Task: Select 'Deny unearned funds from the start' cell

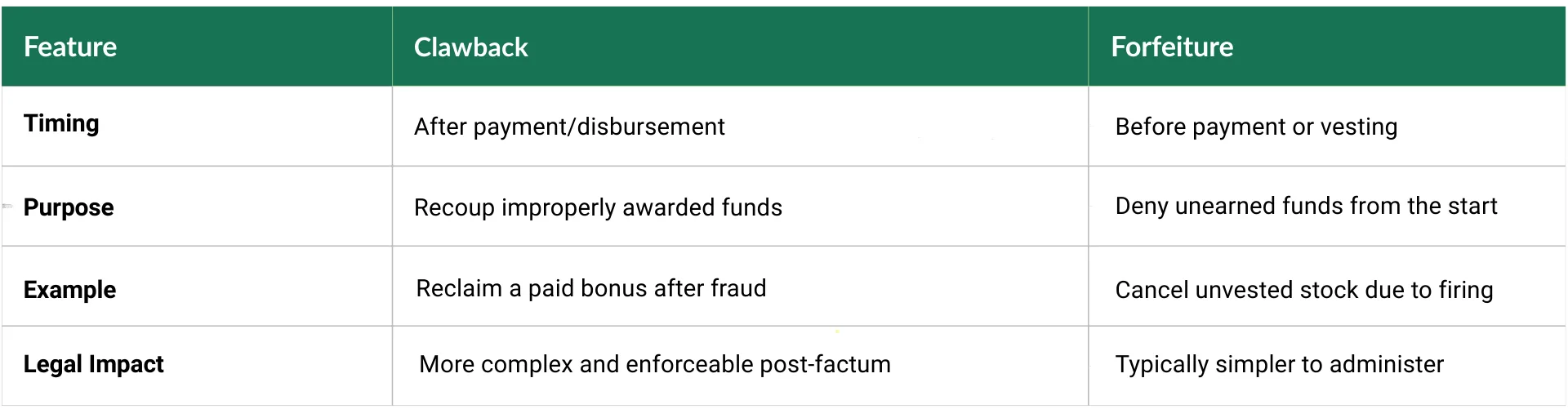Action: [x=1306, y=206]
